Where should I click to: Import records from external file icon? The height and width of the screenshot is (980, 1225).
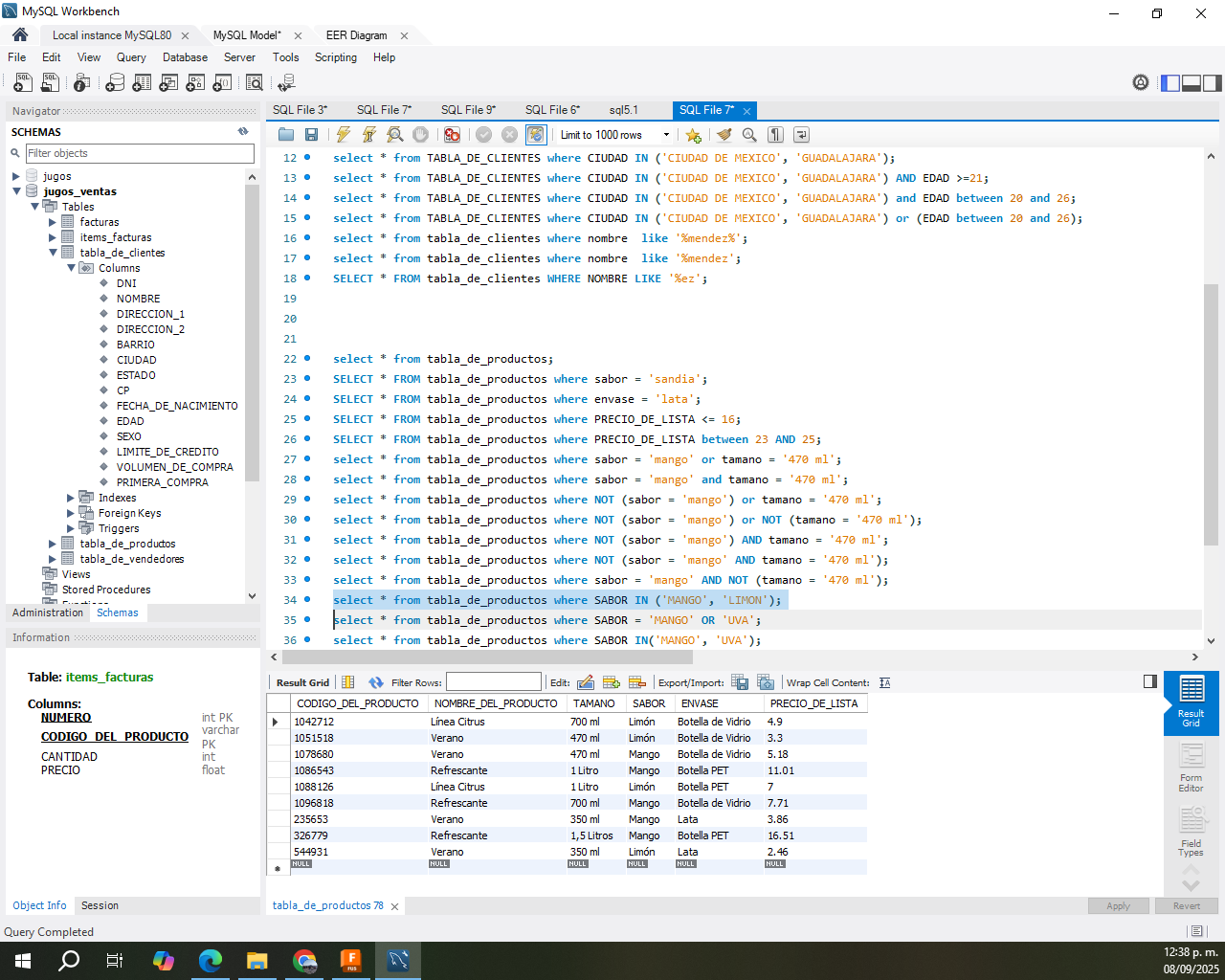coord(766,682)
